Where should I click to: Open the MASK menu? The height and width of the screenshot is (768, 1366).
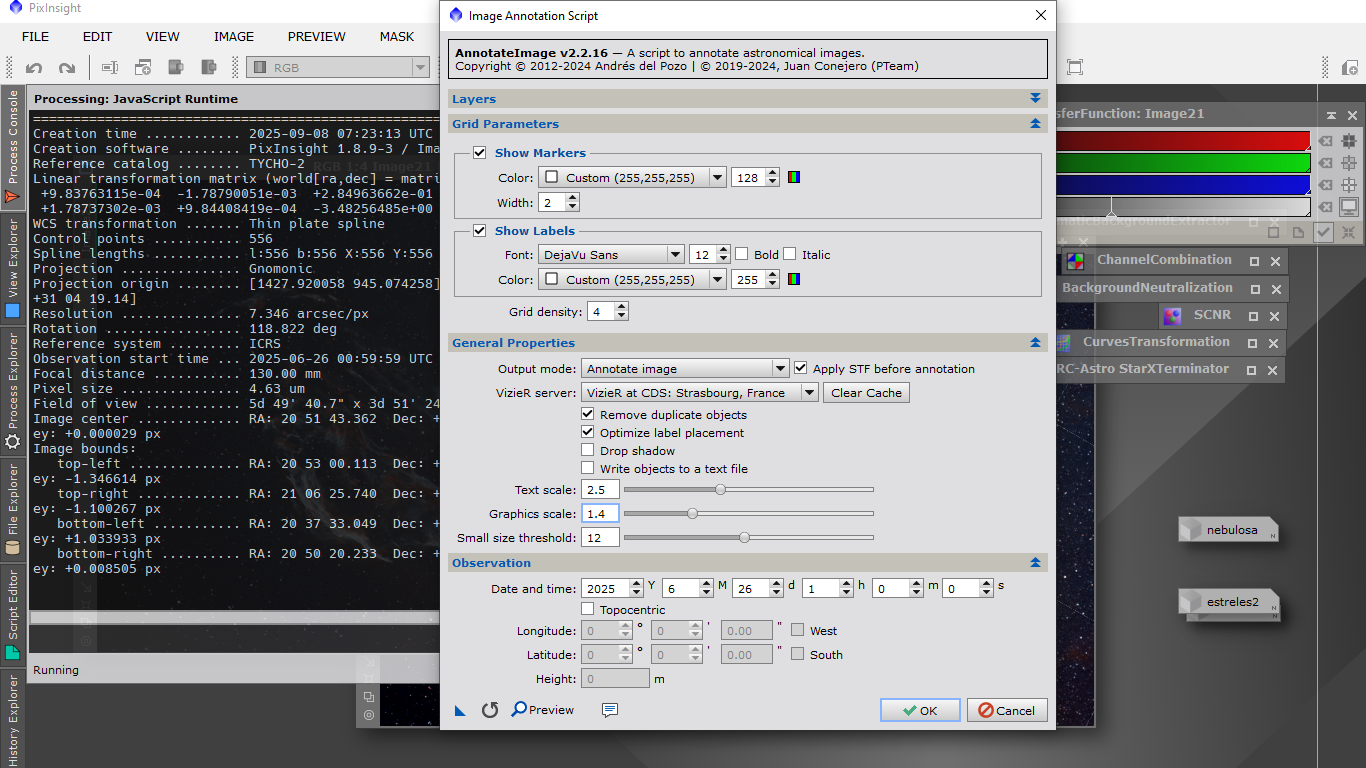coord(397,37)
